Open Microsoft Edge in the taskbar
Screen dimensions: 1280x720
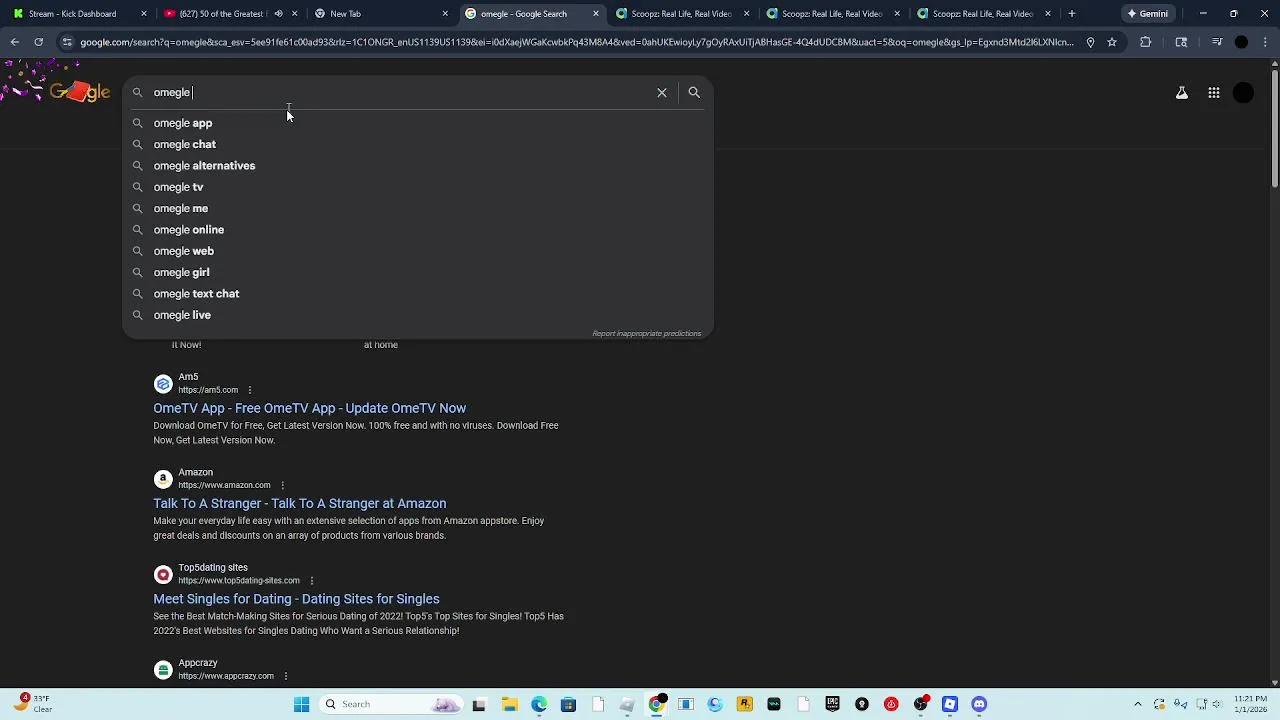(539, 704)
